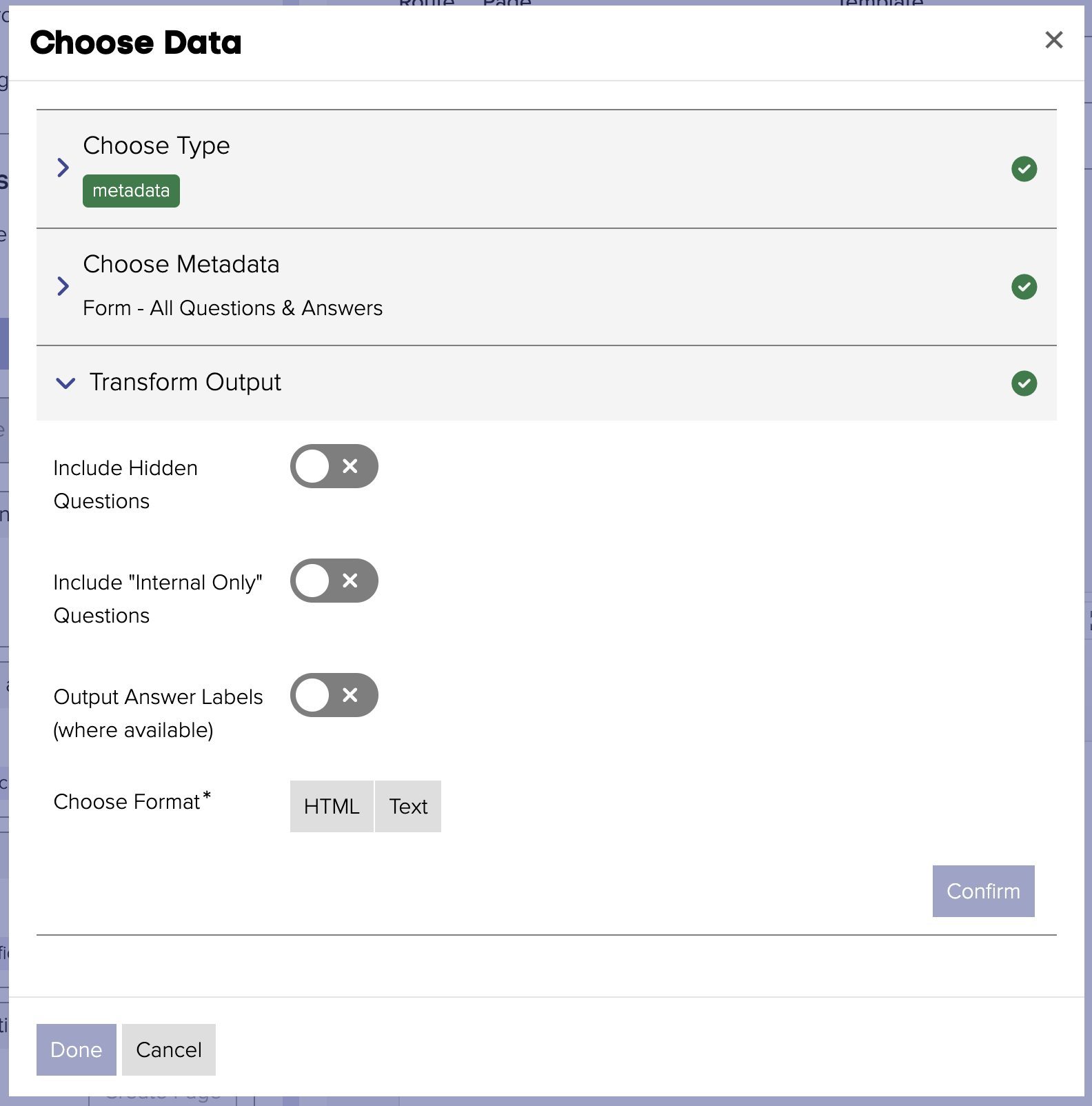1092x1106 pixels.
Task: Click "Form - All Questions & Answers" text
Action: tap(232, 308)
